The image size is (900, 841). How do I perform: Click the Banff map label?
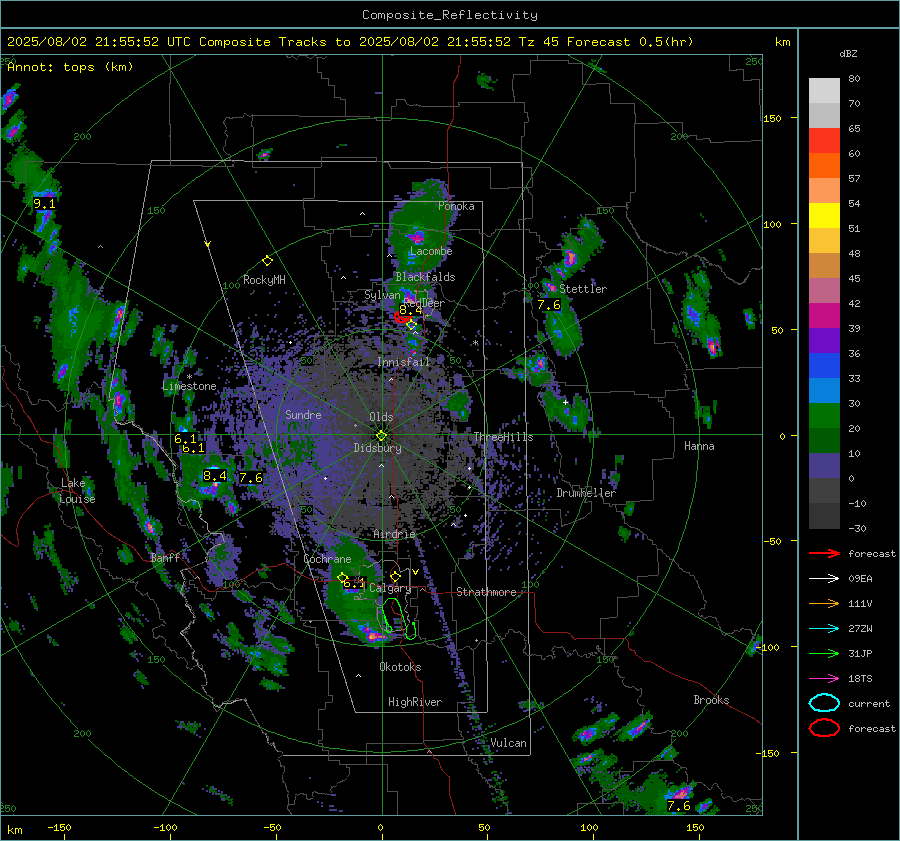point(165,557)
